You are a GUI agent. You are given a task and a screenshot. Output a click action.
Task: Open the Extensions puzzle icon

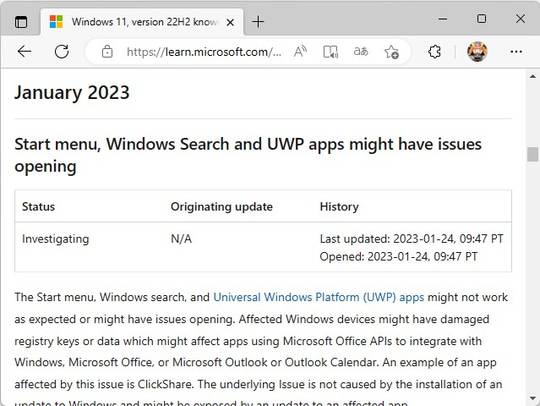tap(434, 52)
